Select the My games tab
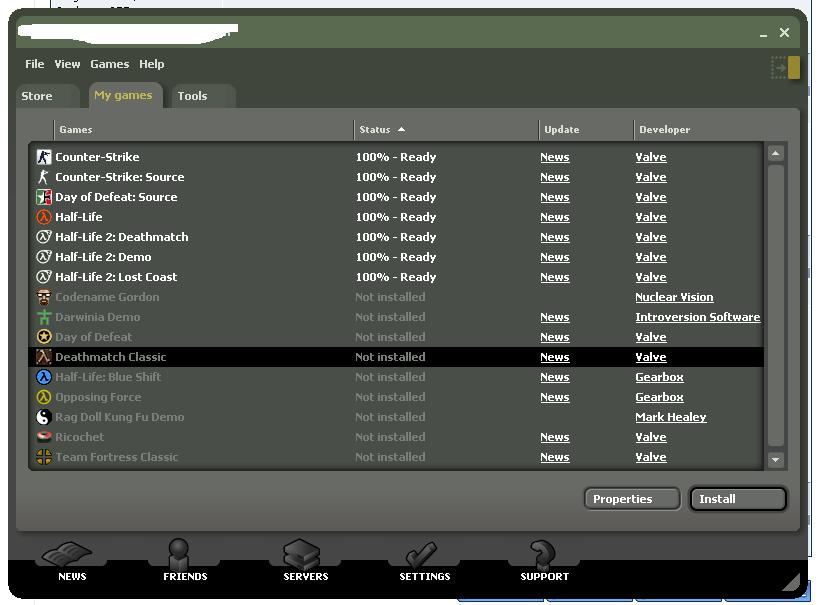 click(x=125, y=95)
